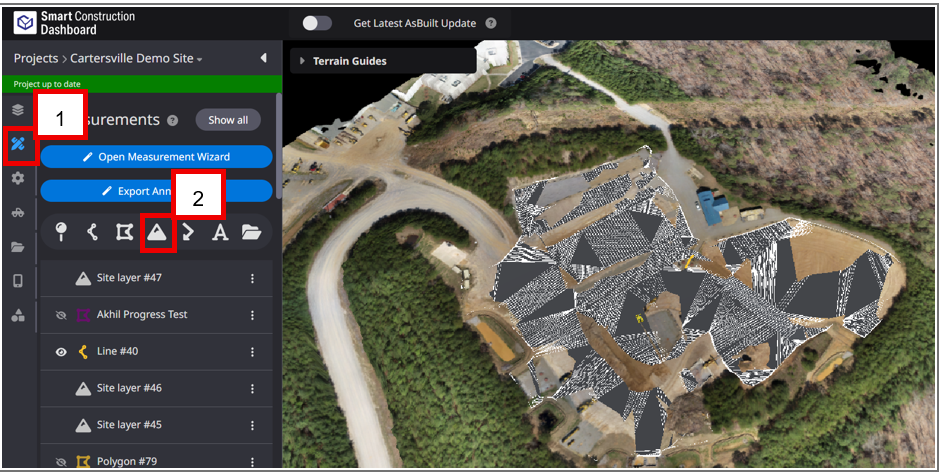The width and height of the screenshot is (941, 475).
Task: Open options menu for Line #40
Action: pyautogui.click(x=252, y=352)
